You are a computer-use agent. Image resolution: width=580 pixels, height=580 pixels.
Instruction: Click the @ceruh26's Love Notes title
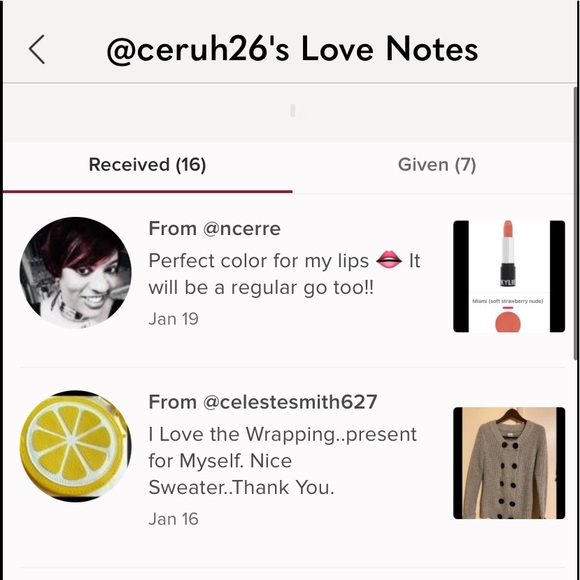point(292,50)
